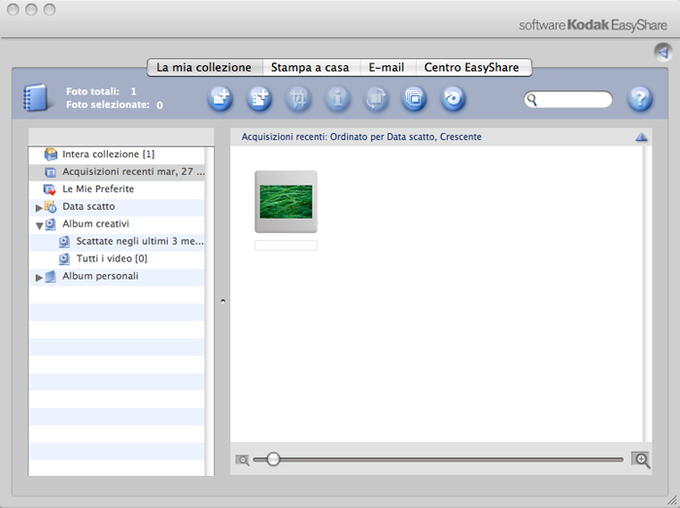680x508 pixels.
Task: Click the crop/edit photo toolbar icon
Action: click(x=298, y=98)
